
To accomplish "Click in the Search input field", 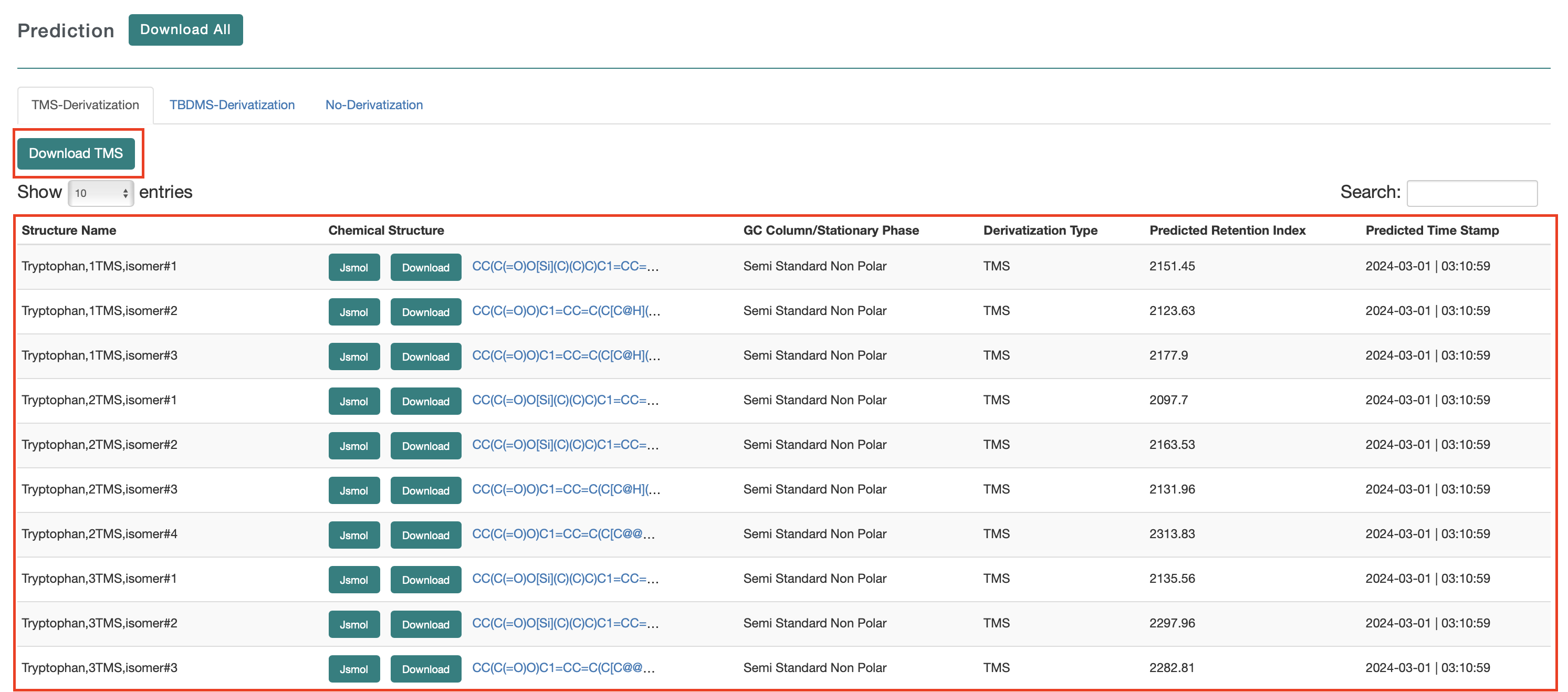I will (1471, 193).
